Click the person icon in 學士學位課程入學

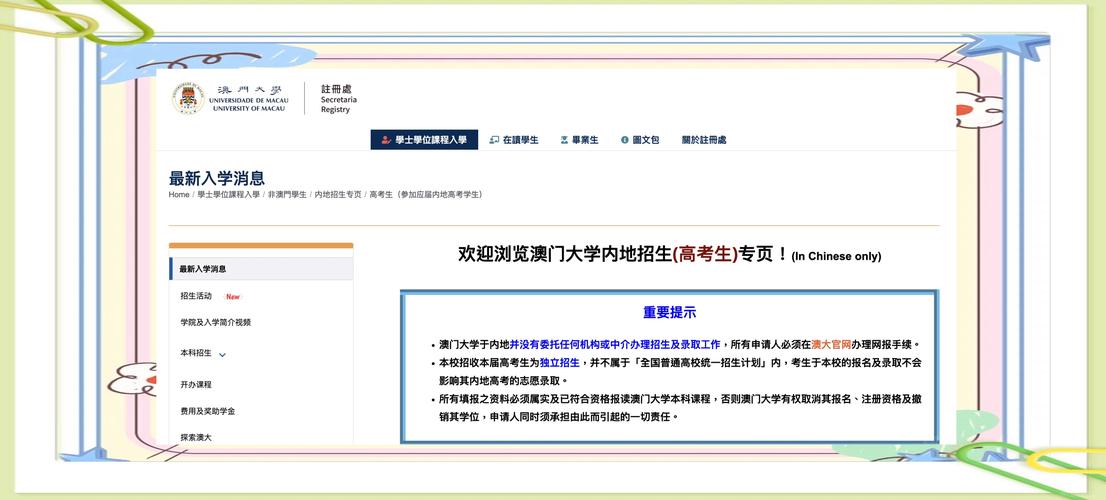[386, 140]
